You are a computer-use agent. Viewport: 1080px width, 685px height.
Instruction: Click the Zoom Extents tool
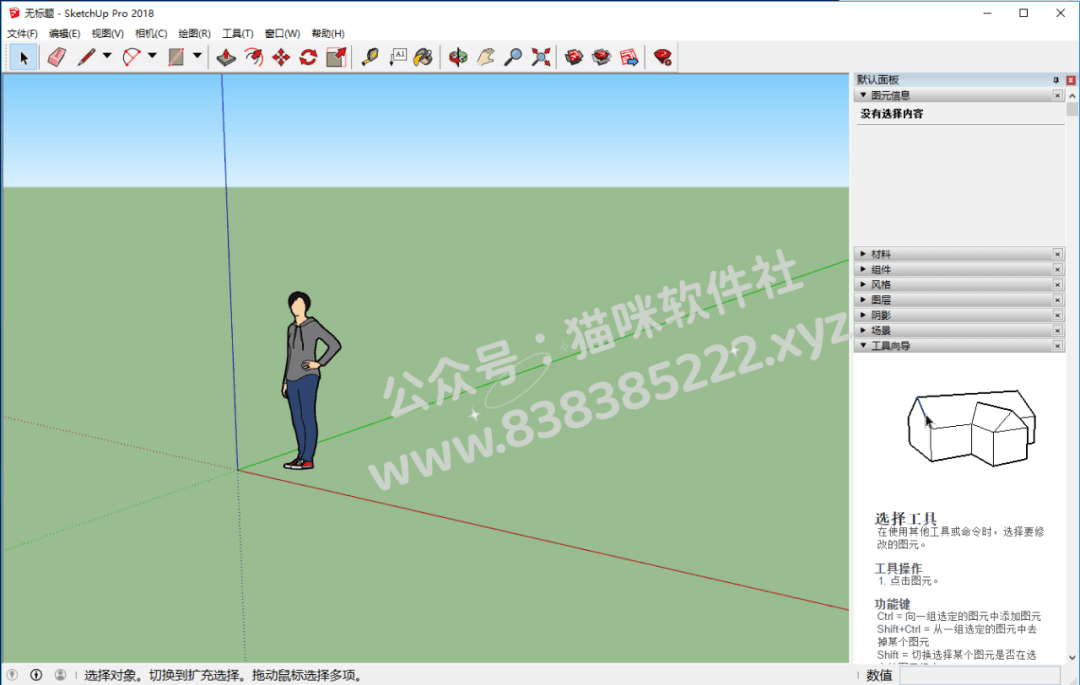coord(541,57)
